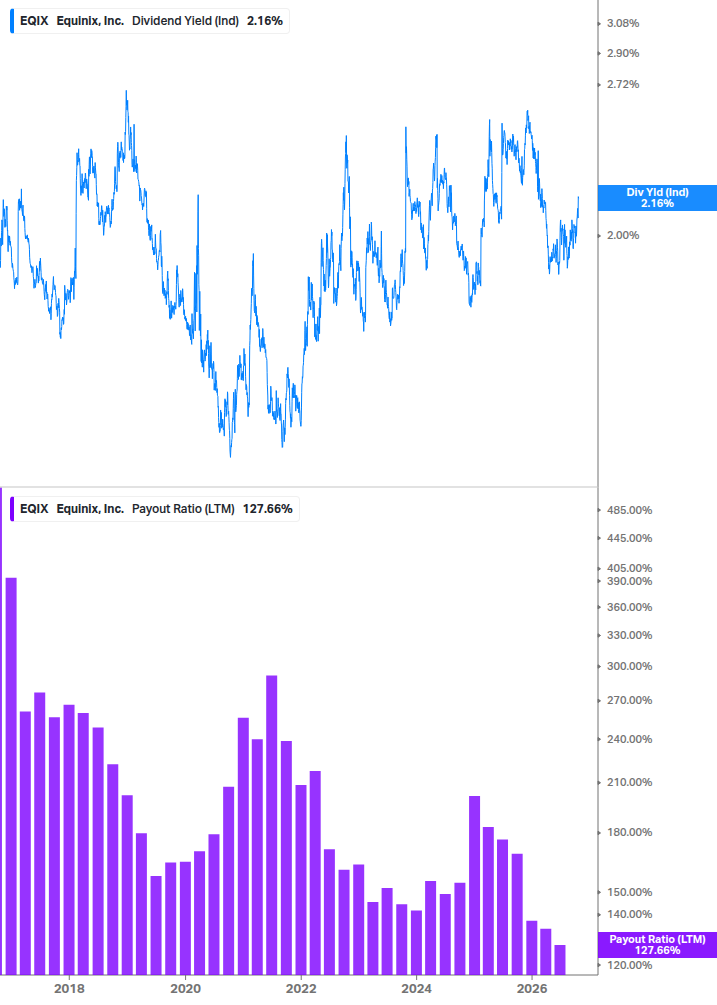Screen dimensions: 717x1005
Task: Click the 240.00% payout axis value
Action: click(x=629, y=739)
